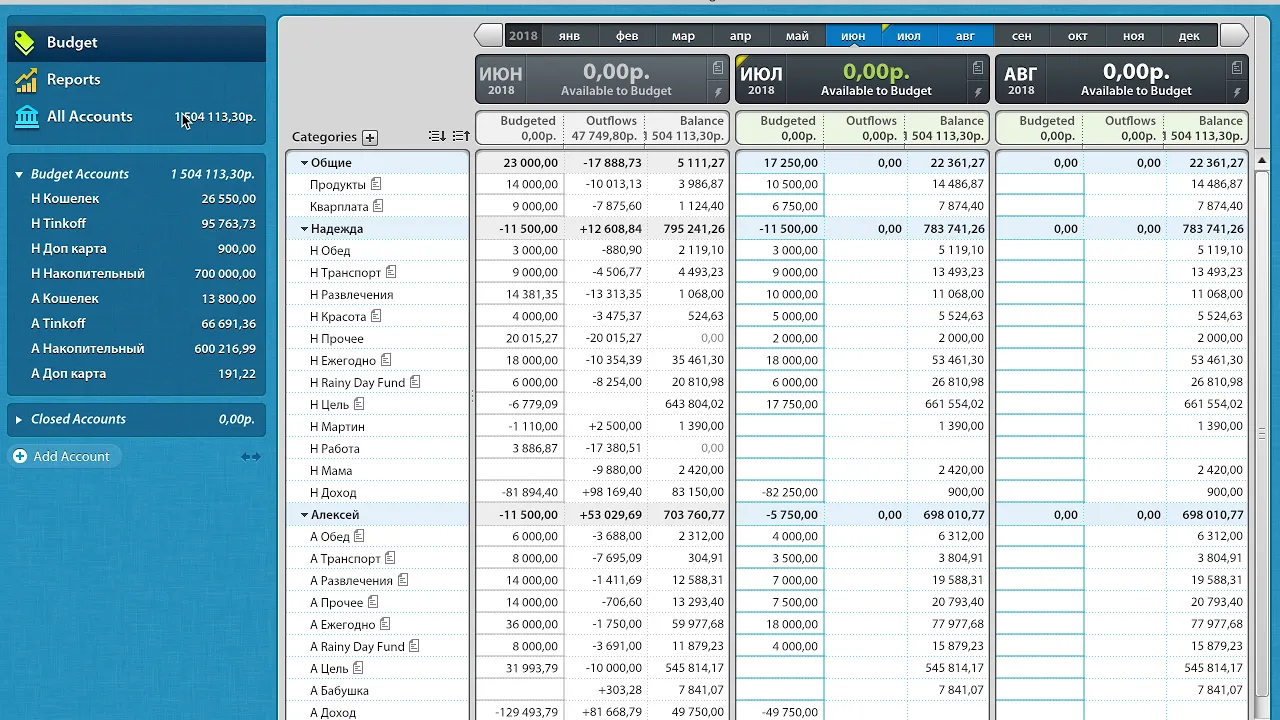Select the Н Развлечения category row

click(x=378, y=294)
